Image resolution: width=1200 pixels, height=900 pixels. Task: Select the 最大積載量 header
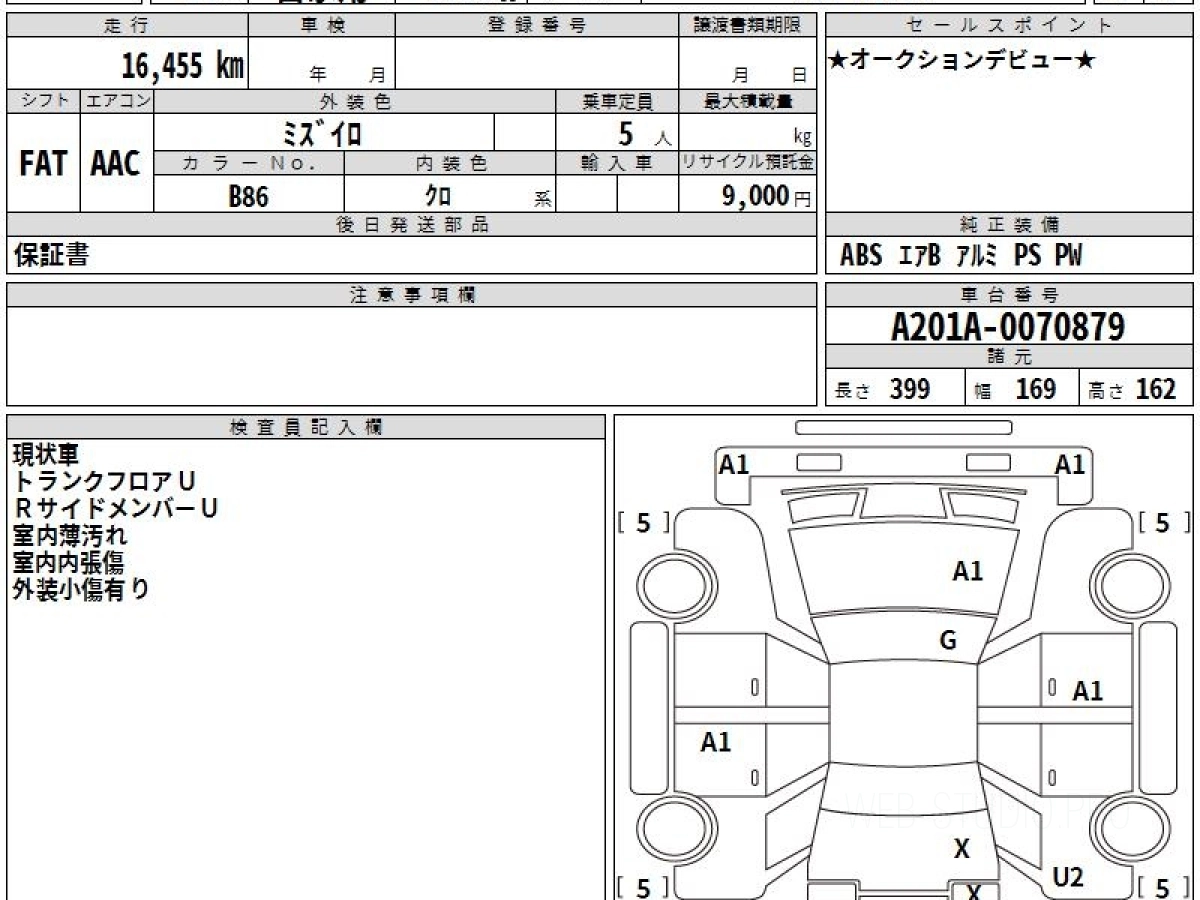(x=748, y=101)
